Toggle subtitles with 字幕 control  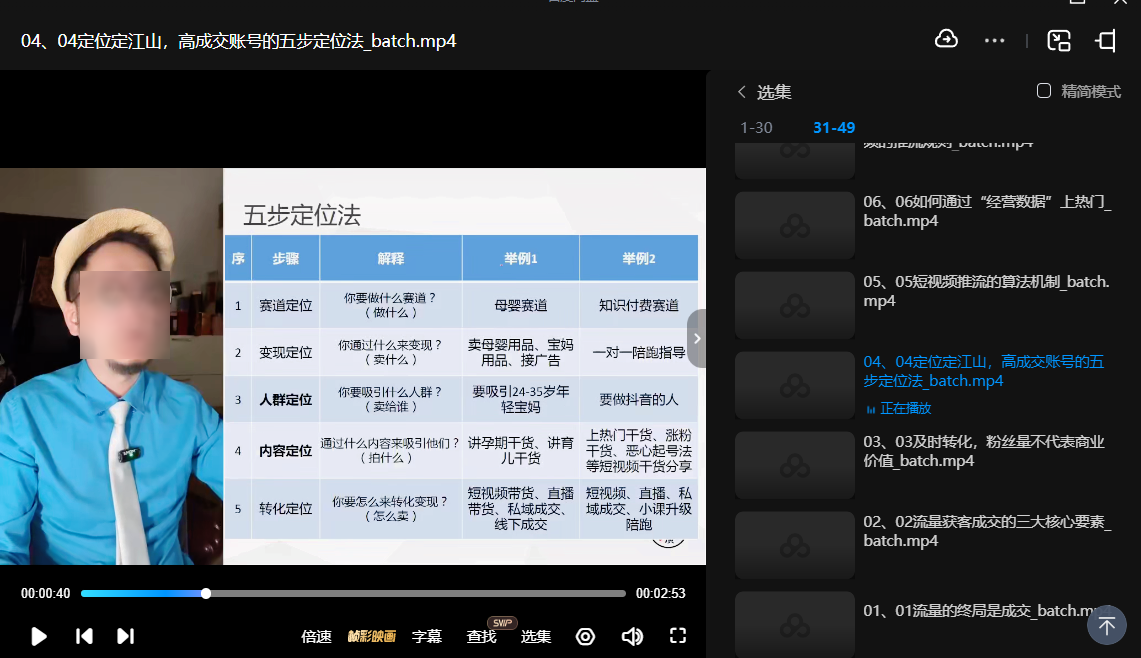pyautogui.click(x=427, y=636)
